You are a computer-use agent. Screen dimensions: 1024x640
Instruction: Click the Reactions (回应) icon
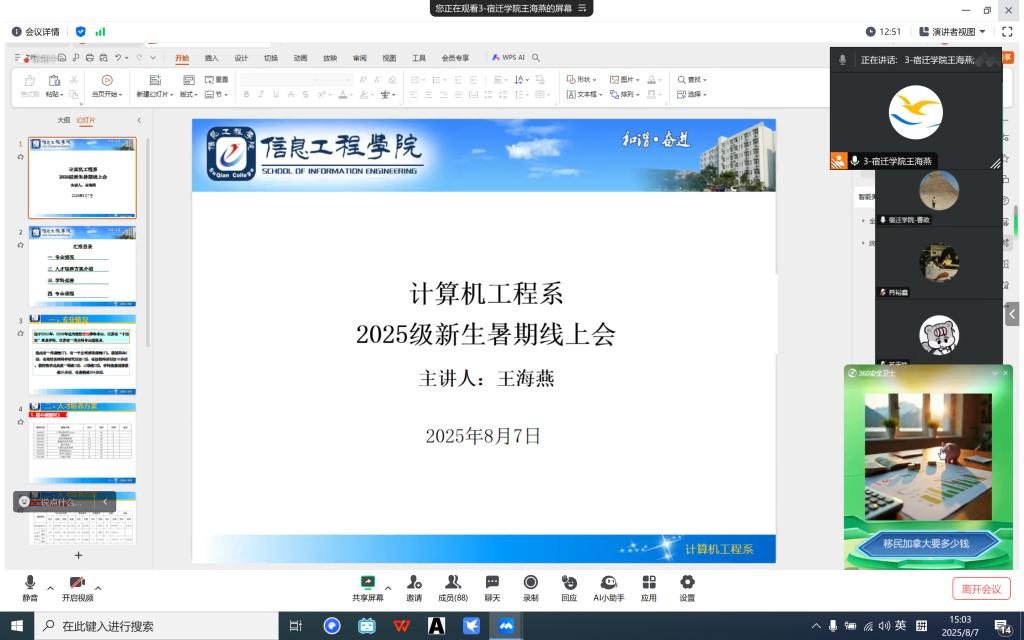(x=569, y=587)
